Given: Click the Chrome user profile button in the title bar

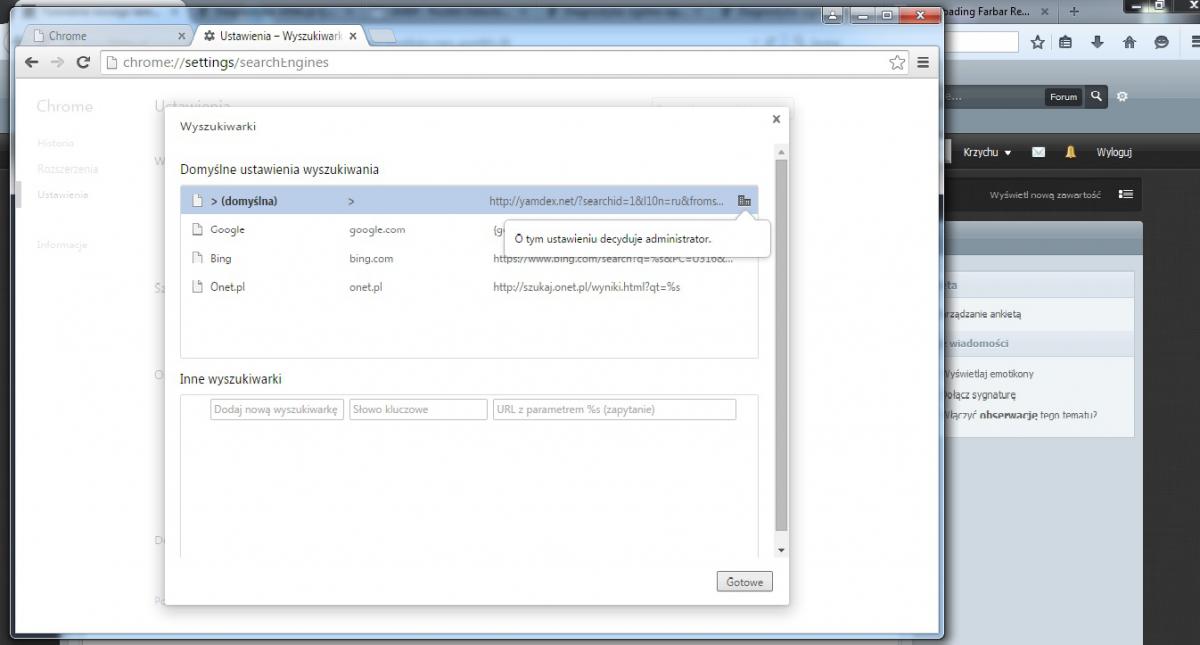Looking at the screenshot, I should 834,16.
